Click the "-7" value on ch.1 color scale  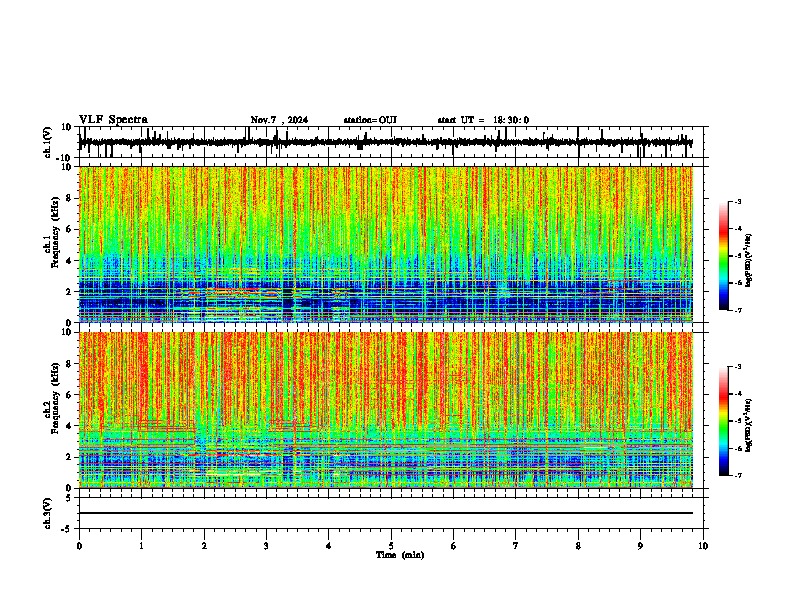pyautogui.click(x=738, y=310)
